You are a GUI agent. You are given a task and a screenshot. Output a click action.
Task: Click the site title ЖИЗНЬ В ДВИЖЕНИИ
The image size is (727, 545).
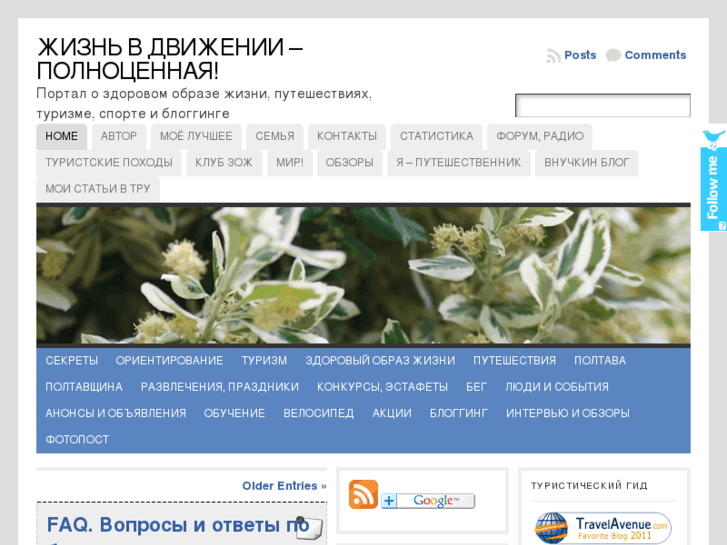[x=170, y=59]
